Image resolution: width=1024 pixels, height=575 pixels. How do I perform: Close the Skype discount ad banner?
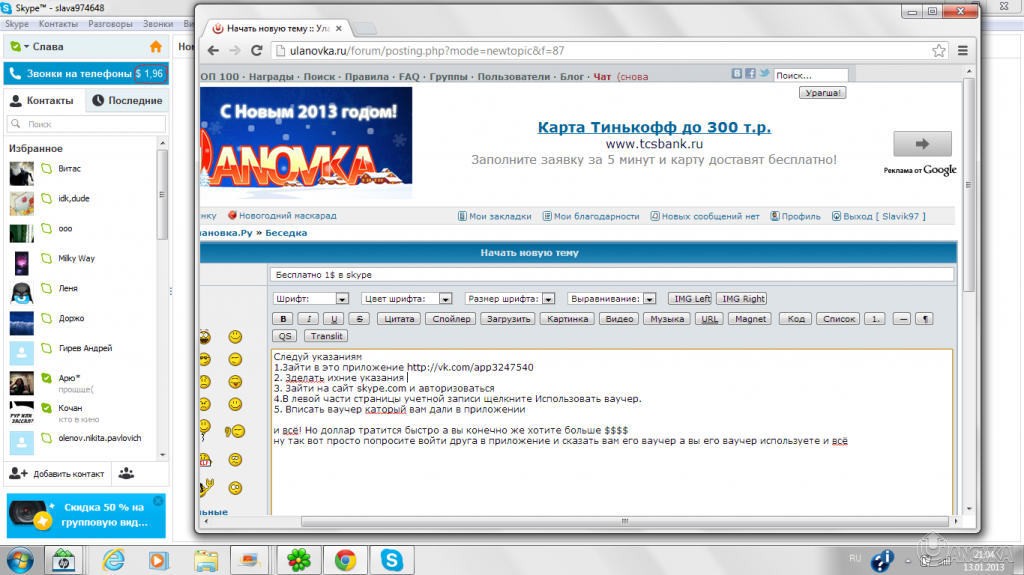click(x=158, y=501)
